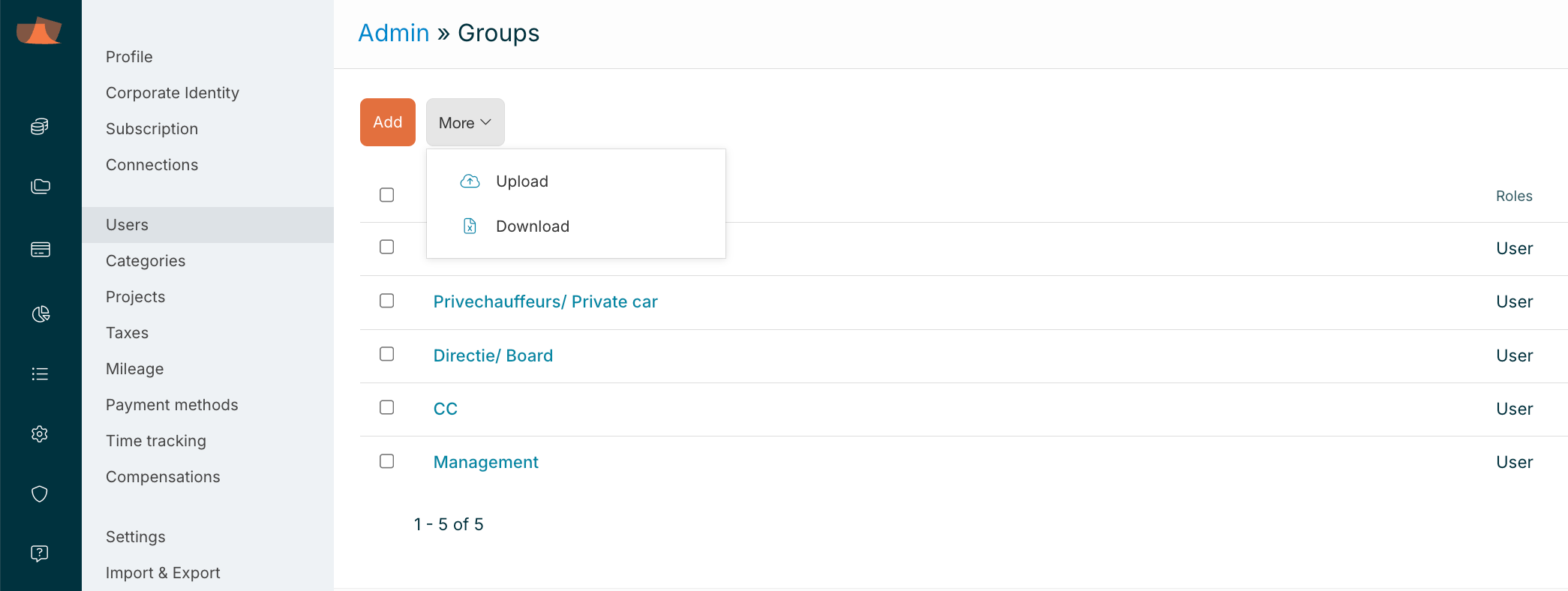1568x591 pixels.
Task: Choose Download from the More menu
Action: (x=532, y=226)
